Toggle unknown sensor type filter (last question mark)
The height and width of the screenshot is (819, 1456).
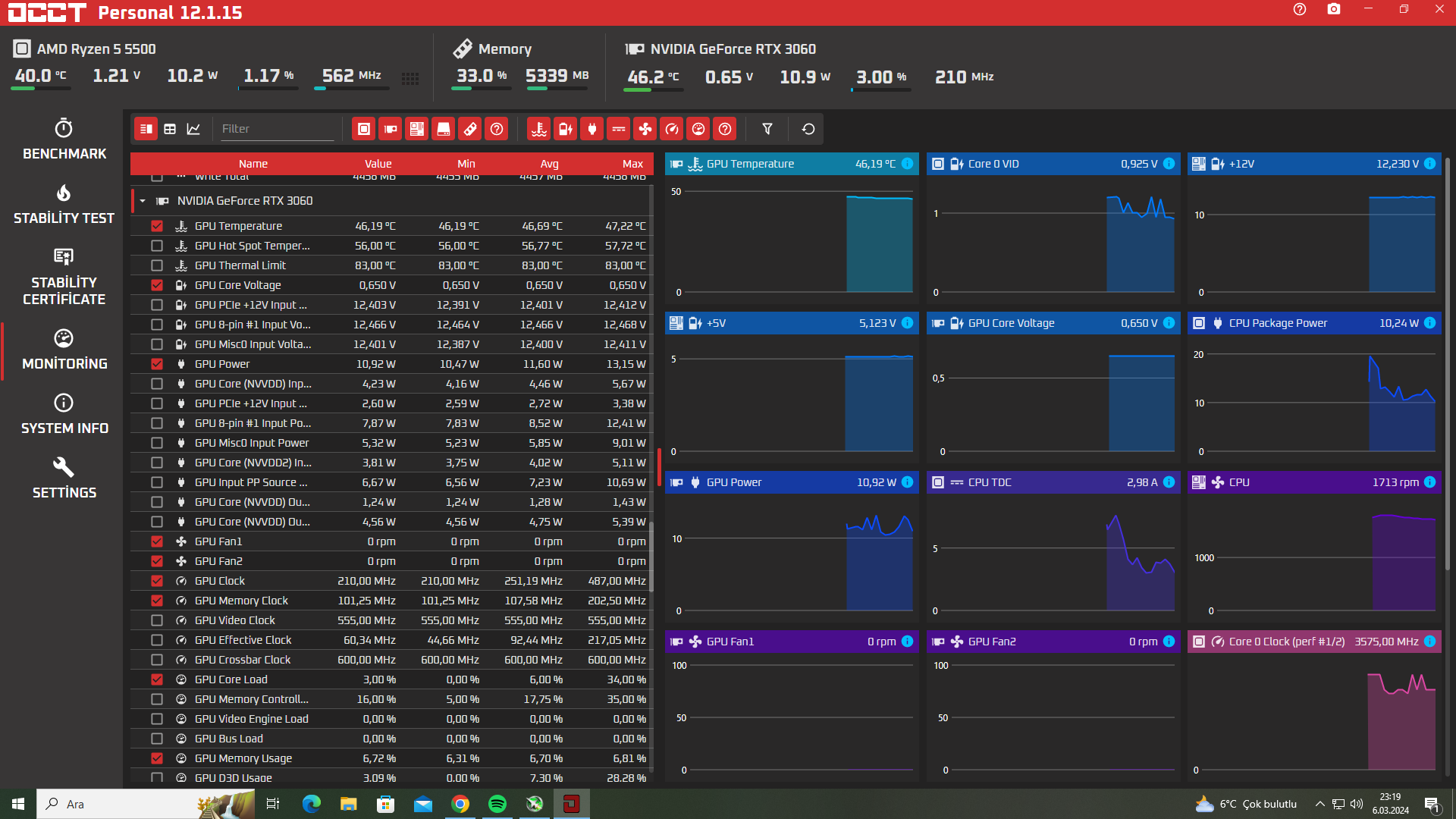pos(725,129)
